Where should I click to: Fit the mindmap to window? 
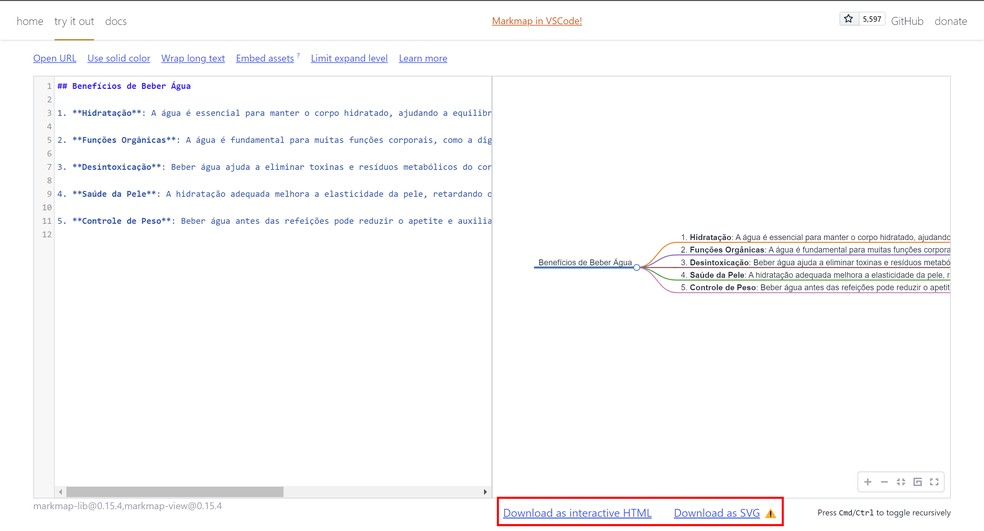pyautogui.click(x=901, y=482)
